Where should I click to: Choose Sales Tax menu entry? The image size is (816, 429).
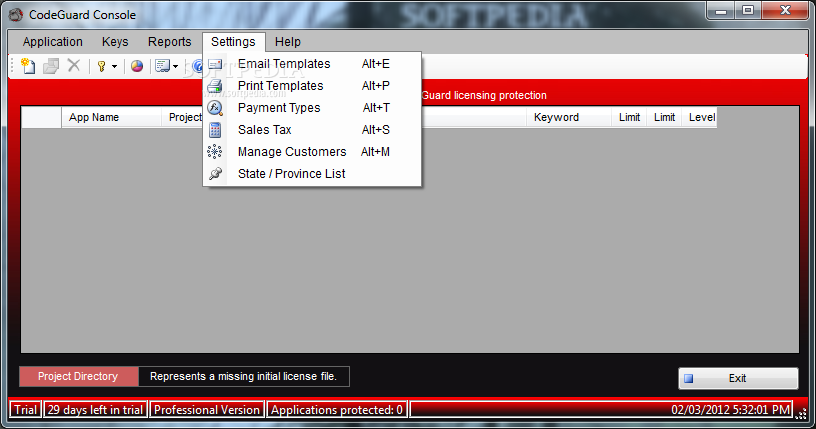point(312,130)
